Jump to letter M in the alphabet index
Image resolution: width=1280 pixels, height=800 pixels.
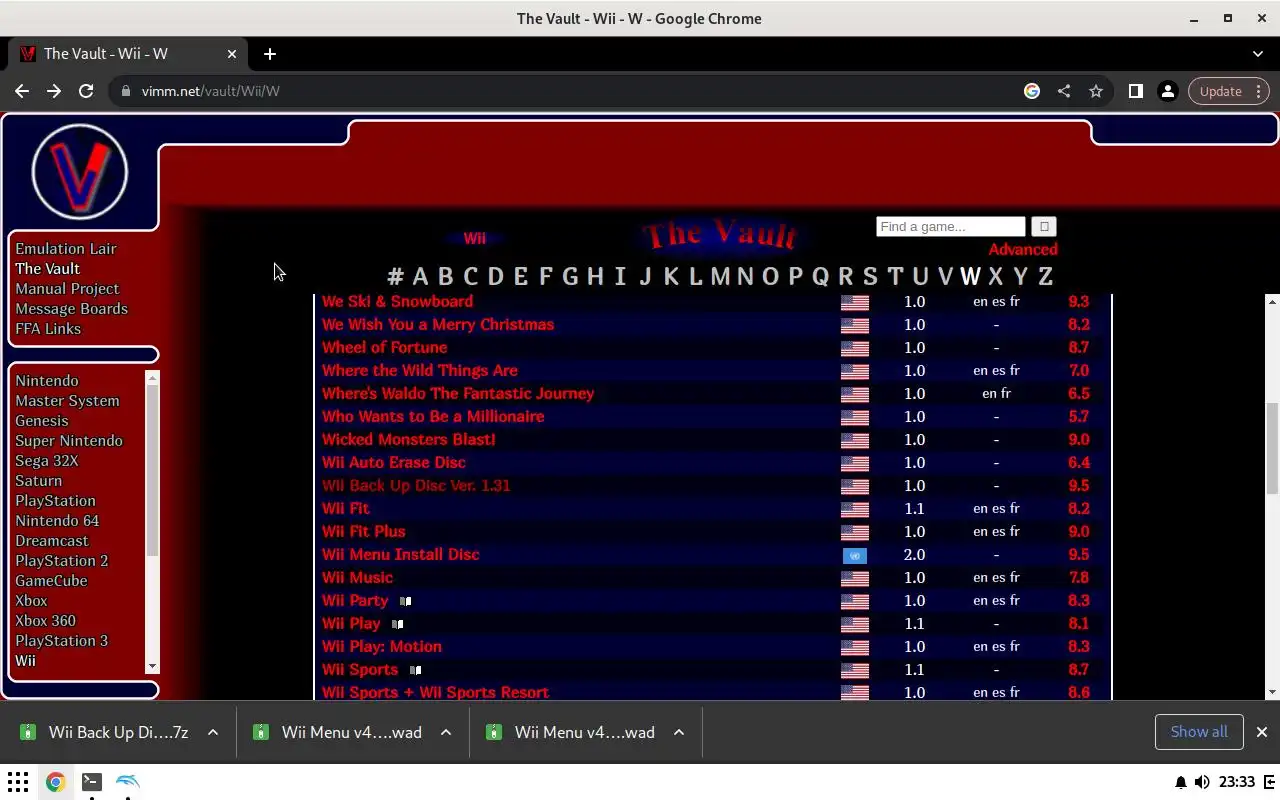point(720,276)
